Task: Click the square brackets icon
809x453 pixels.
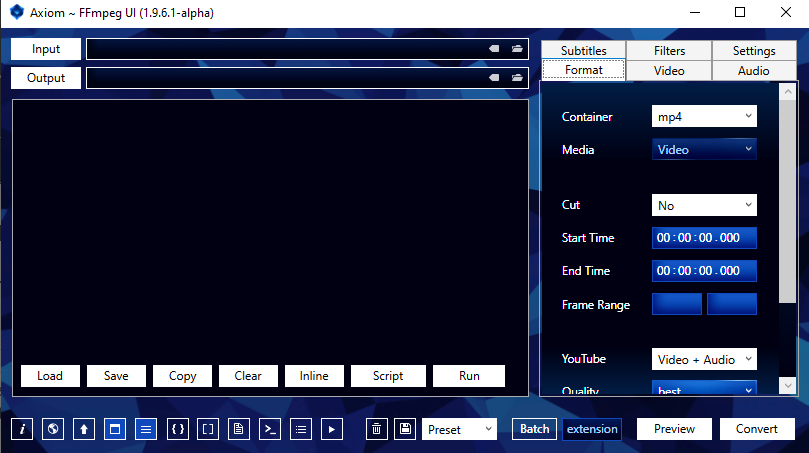Action: [x=208, y=429]
